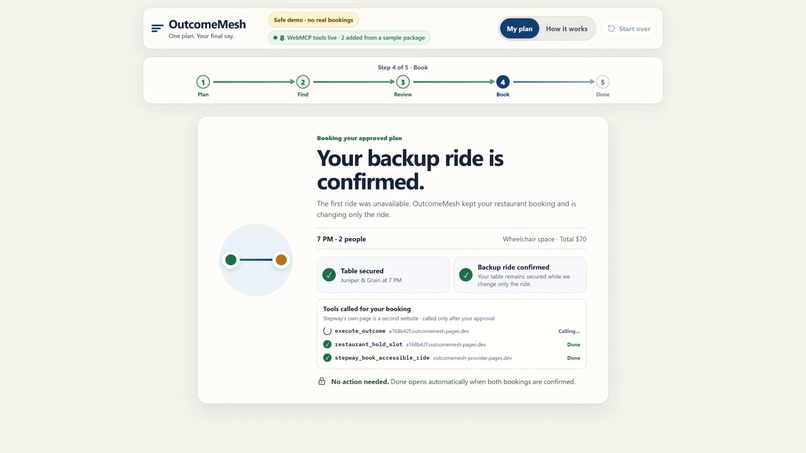Click the Backup ride confirmed card title
This screenshot has width=806, height=453.
point(513,267)
